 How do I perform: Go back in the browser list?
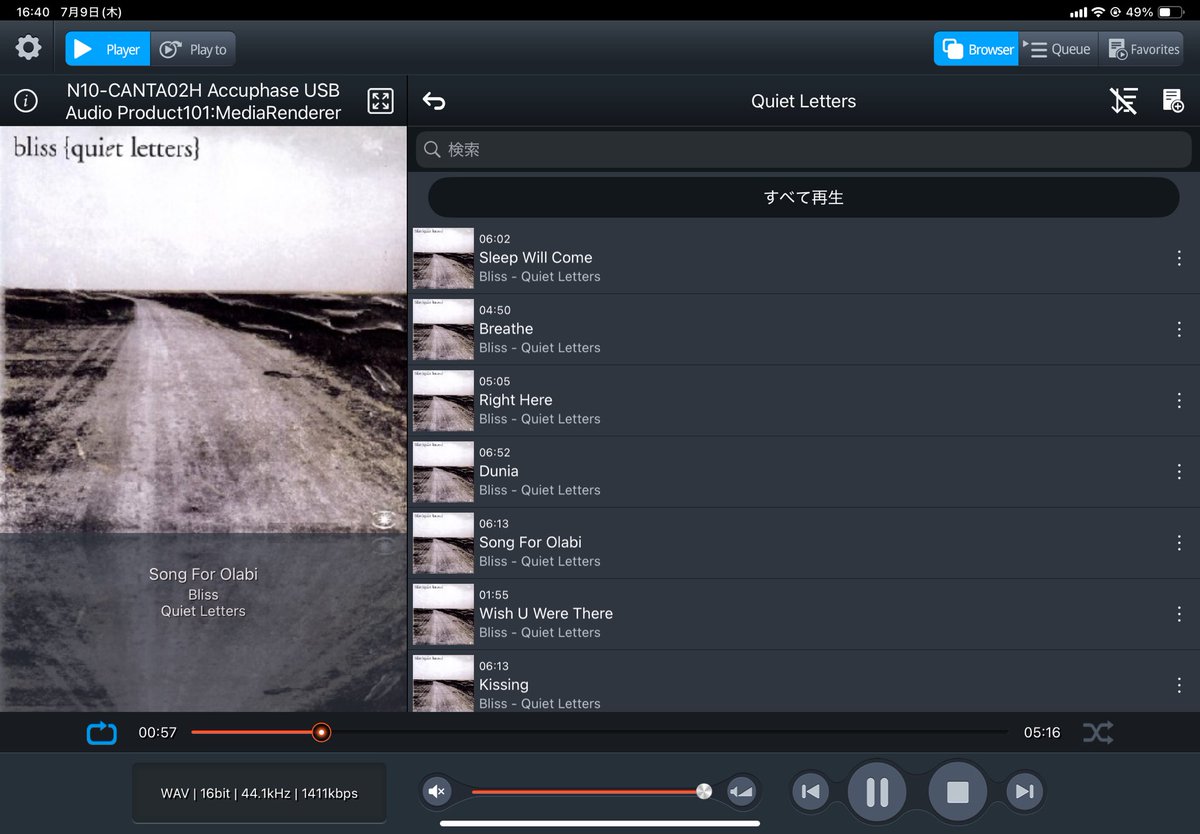(434, 101)
